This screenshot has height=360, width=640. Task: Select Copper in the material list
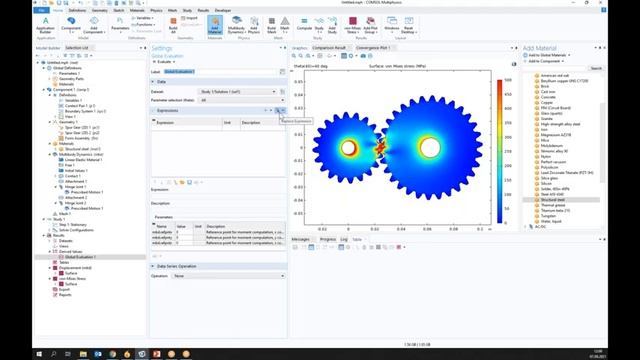[x=546, y=102]
